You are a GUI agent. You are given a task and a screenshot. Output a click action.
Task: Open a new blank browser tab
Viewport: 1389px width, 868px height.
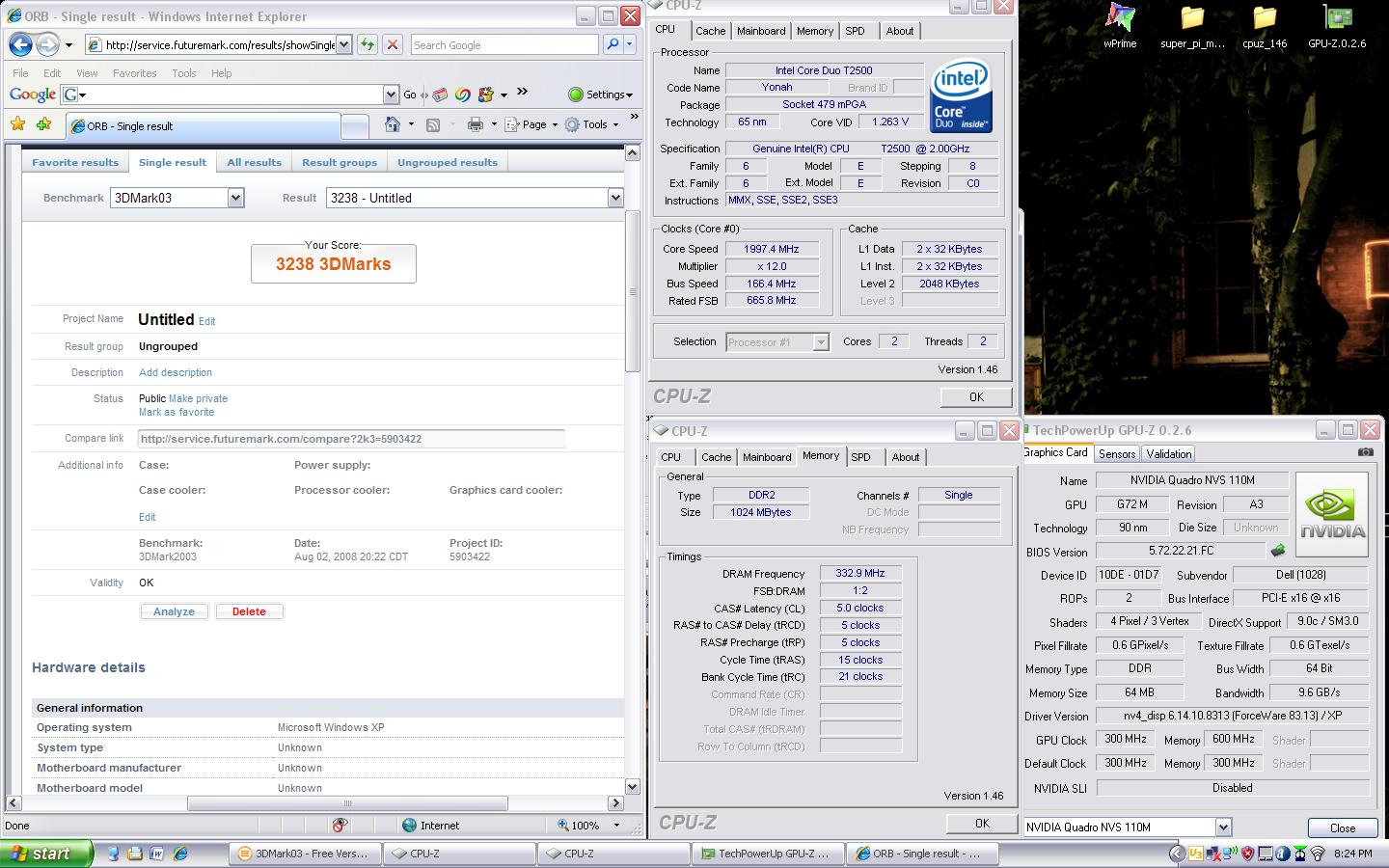pos(355,126)
